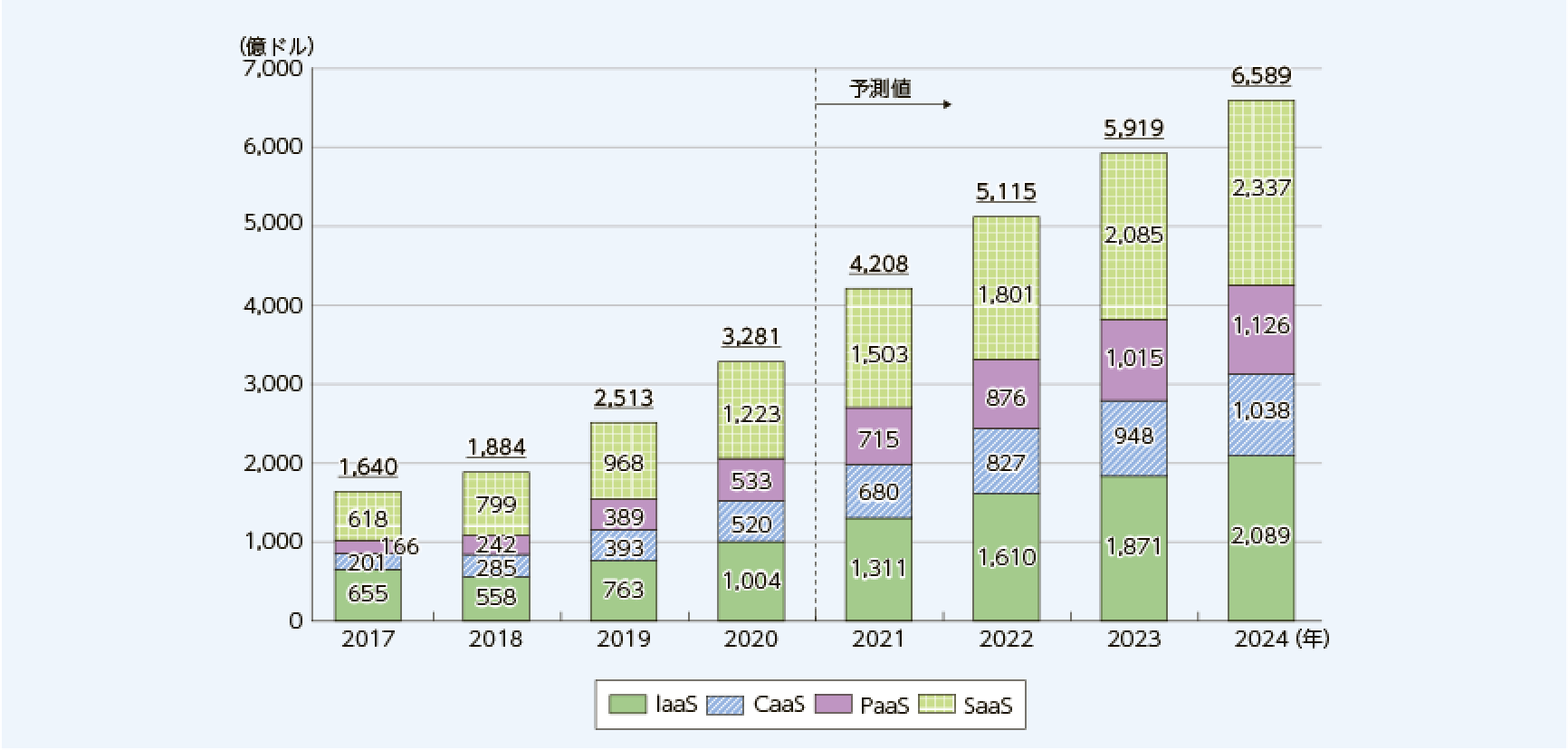Click the 予測値 forecast label

pos(880,89)
